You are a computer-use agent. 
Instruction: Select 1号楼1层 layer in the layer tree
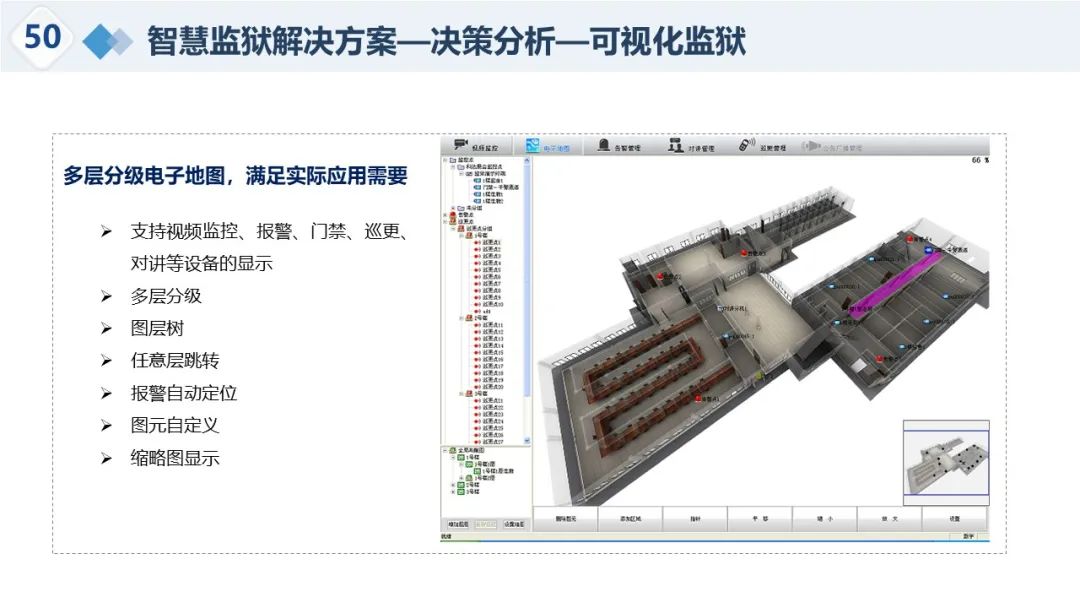coord(484,464)
